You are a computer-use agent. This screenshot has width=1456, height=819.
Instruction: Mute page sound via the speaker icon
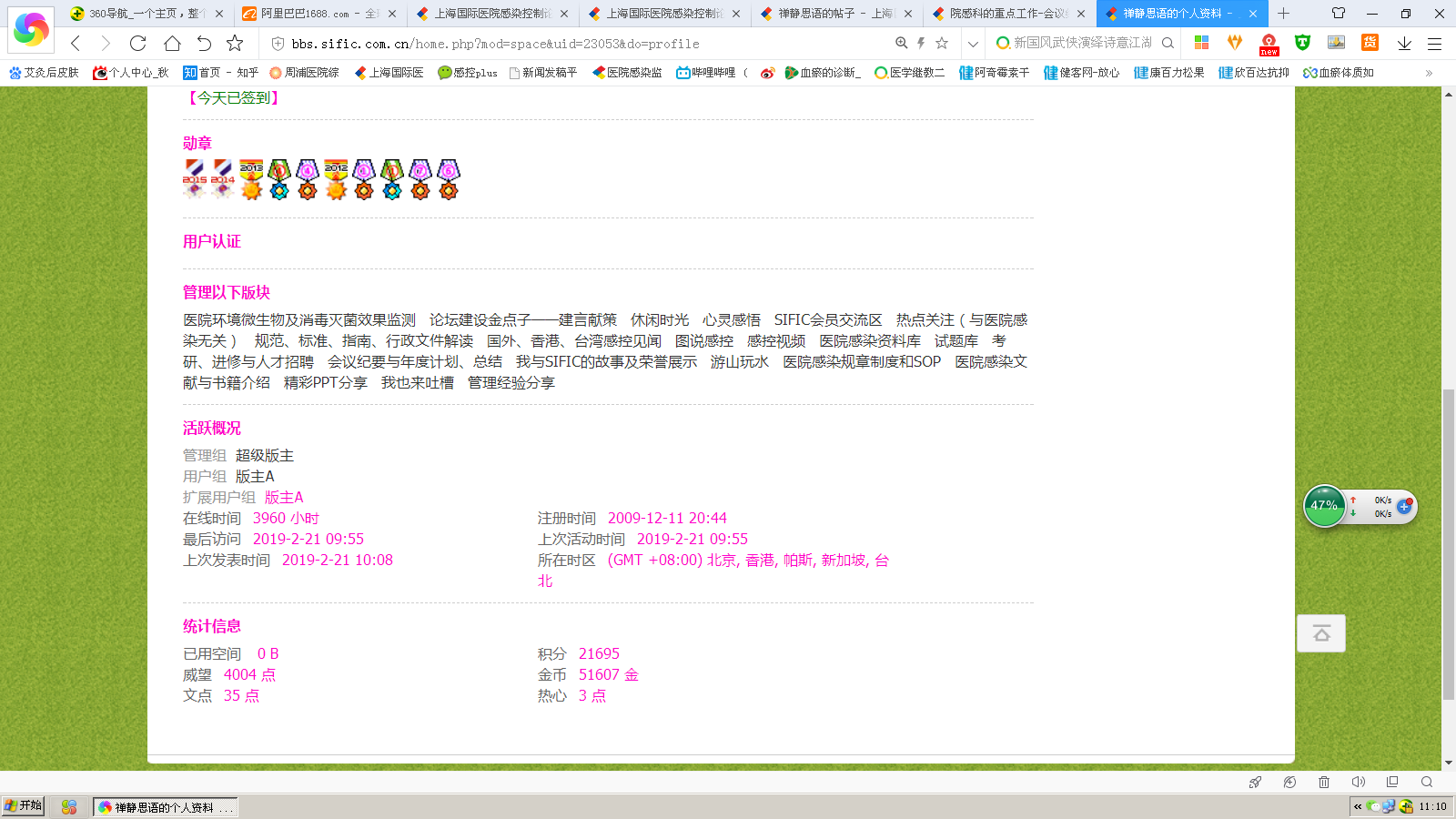(x=1359, y=782)
